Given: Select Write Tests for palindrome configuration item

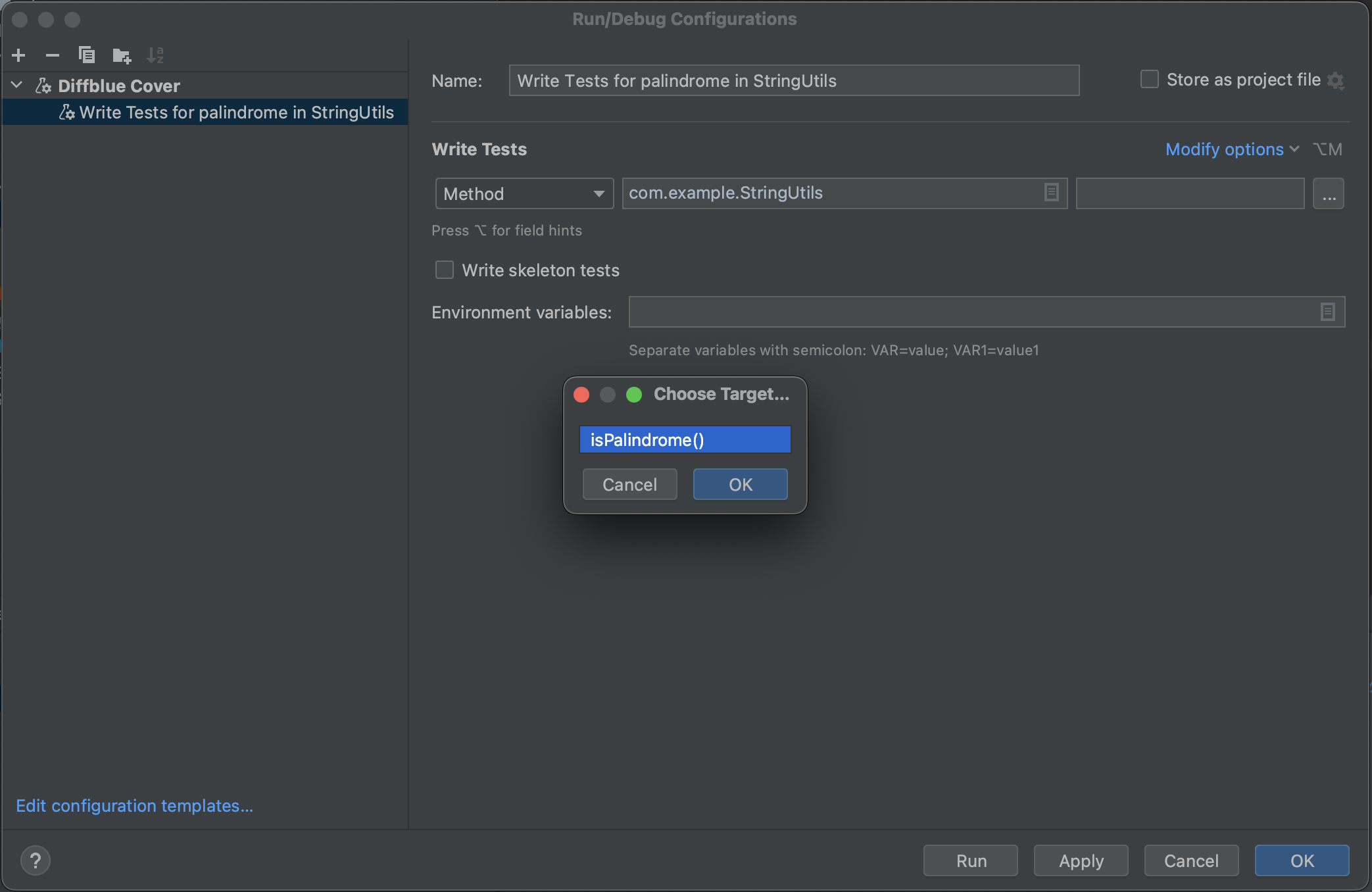Looking at the screenshot, I should 236,112.
